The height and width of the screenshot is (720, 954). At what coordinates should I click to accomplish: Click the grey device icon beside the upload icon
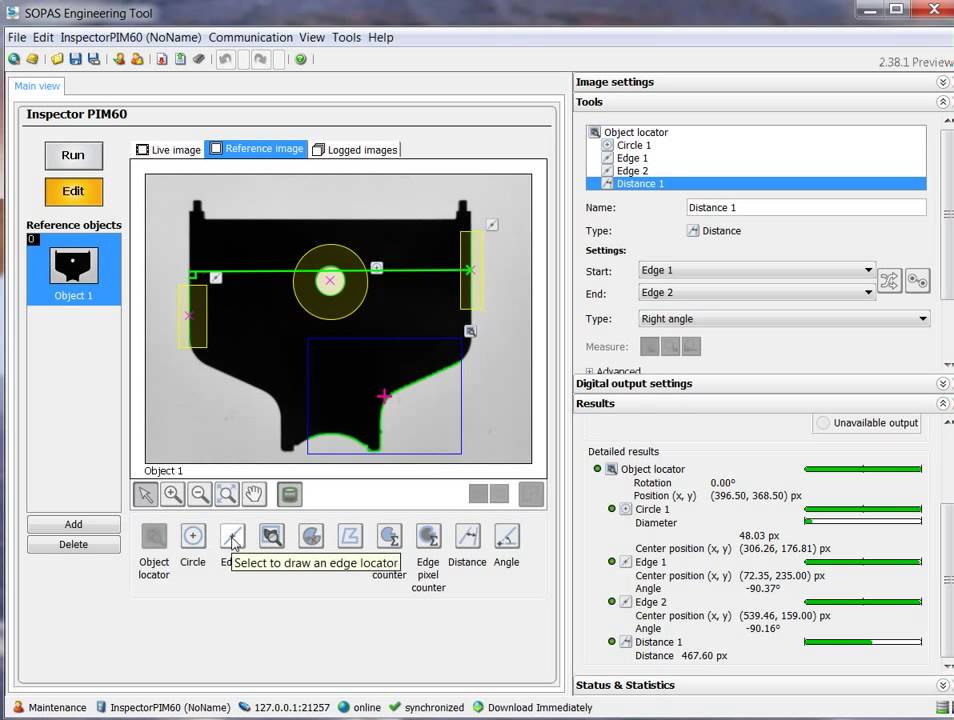point(199,59)
